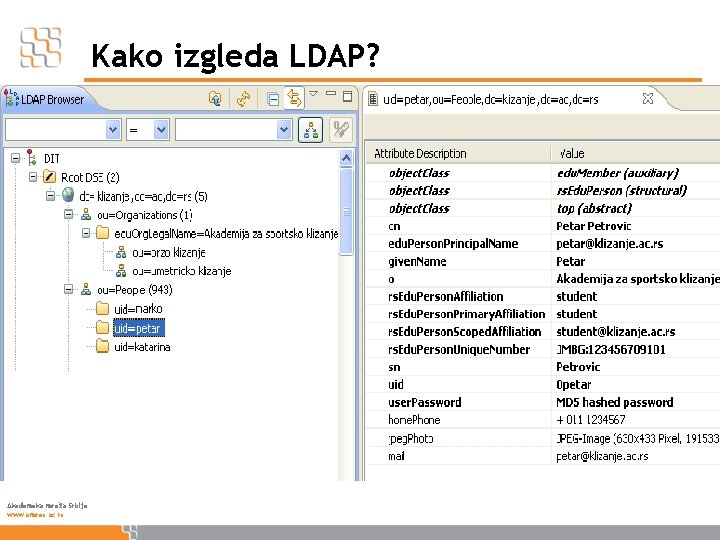720x540 pixels.
Task: Select the eduPersonPrincipalName attribute
Action: [453, 243]
